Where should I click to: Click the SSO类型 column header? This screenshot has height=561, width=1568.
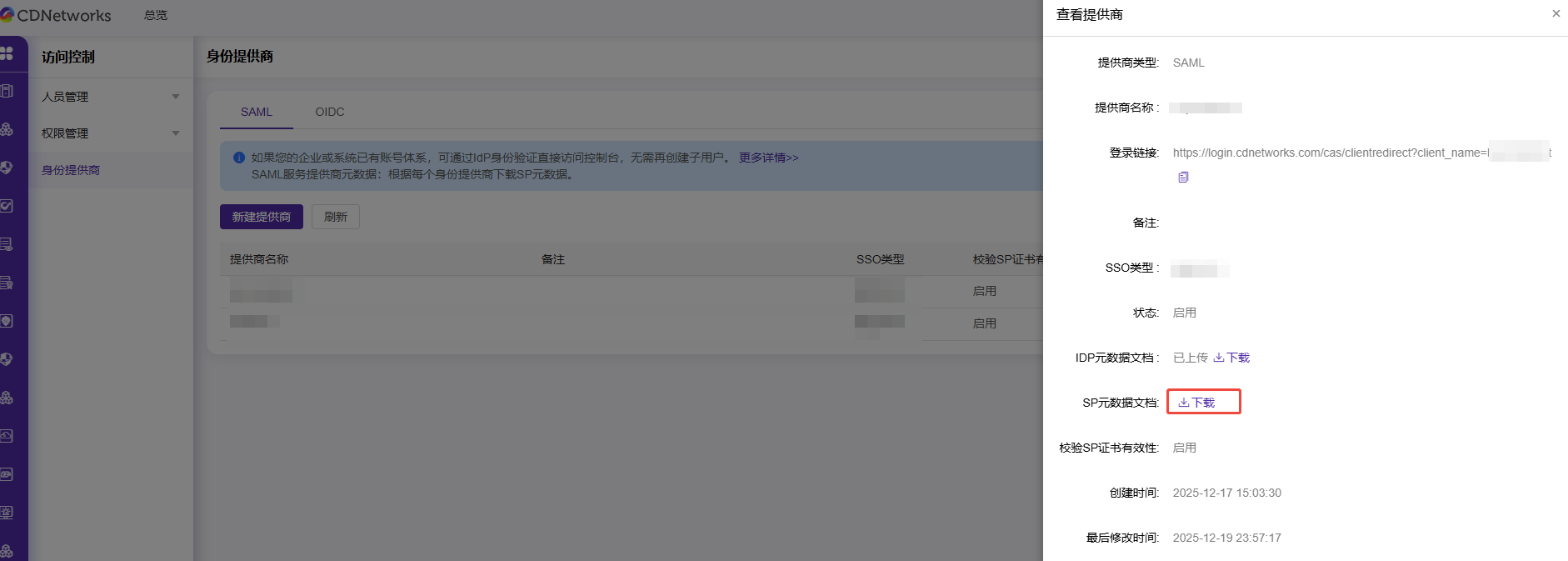(880, 259)
